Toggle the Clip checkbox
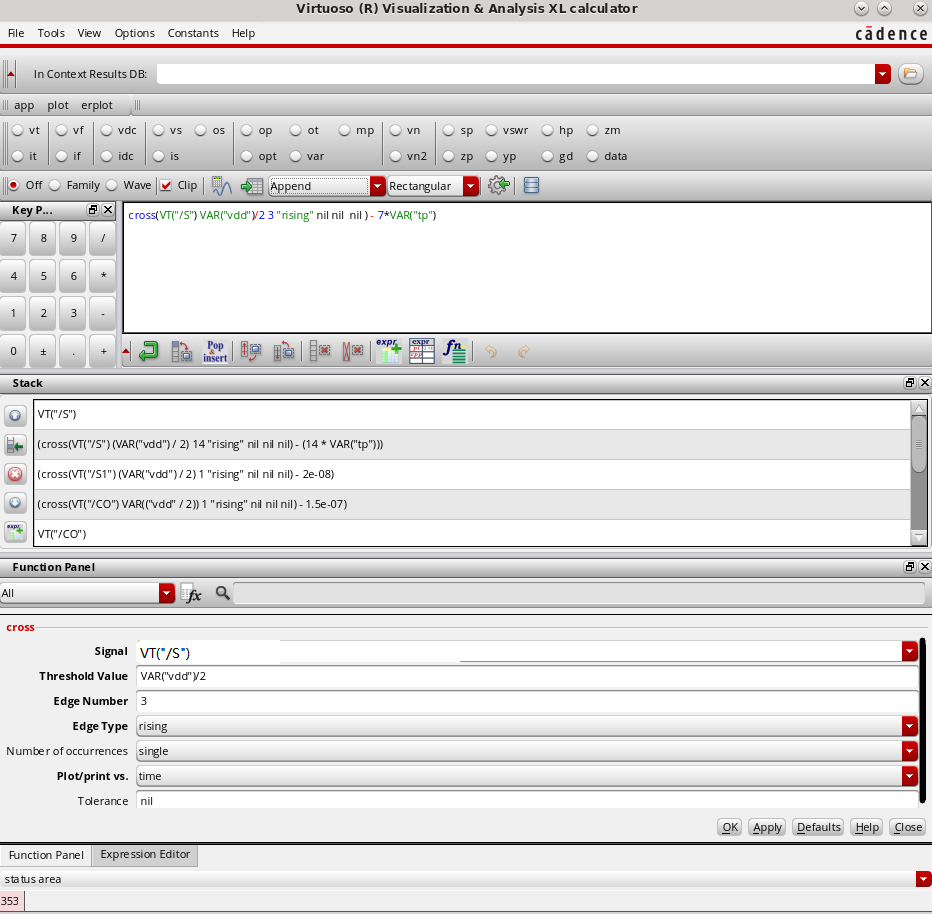Screen dimensions: 932x914 pos(166,185)
